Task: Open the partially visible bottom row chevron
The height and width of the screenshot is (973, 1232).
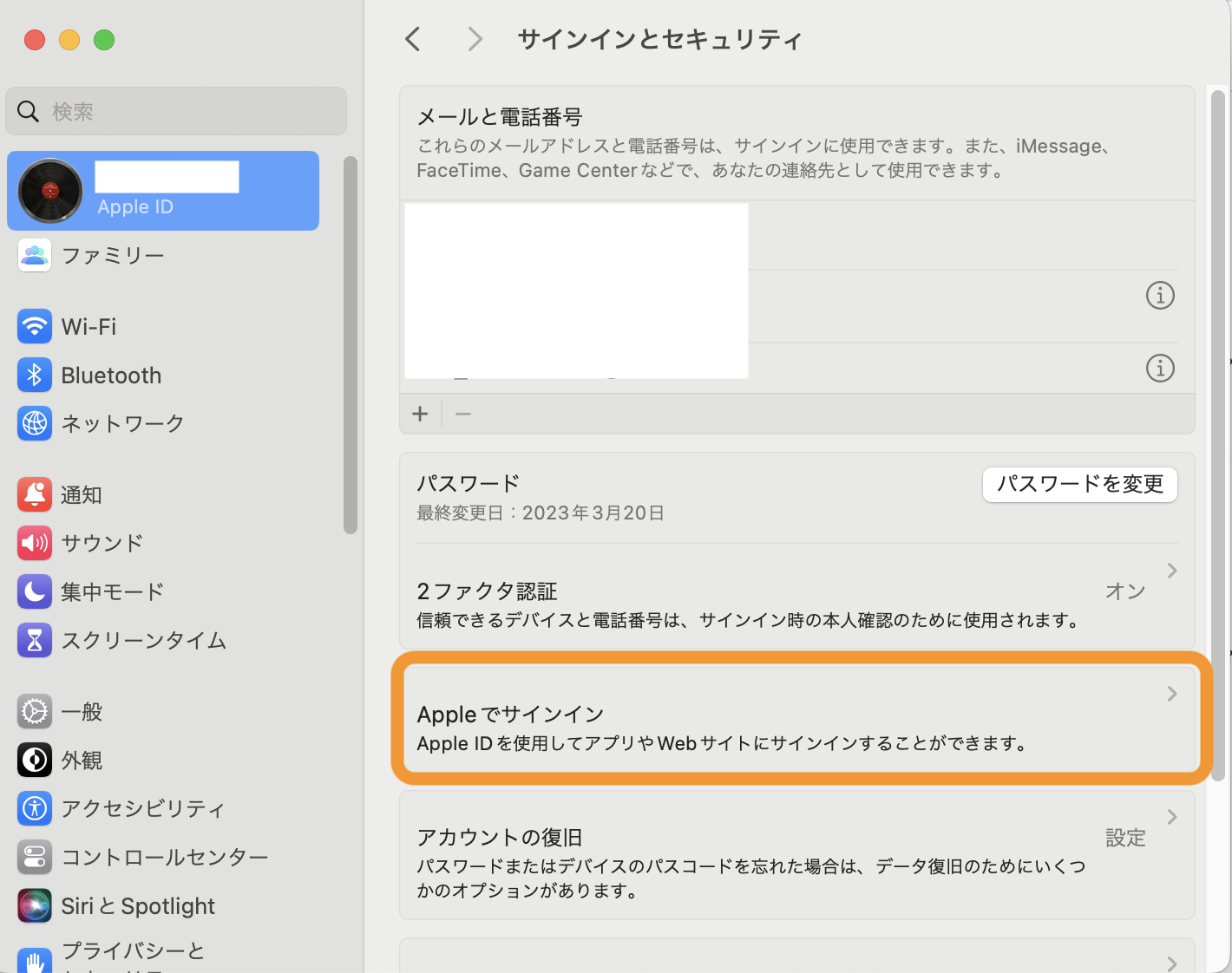Action: 1172,963
